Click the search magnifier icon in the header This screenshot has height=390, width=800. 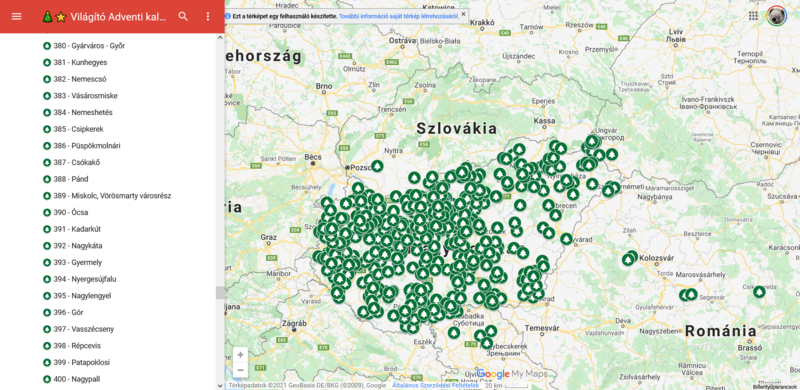(183, 16)
